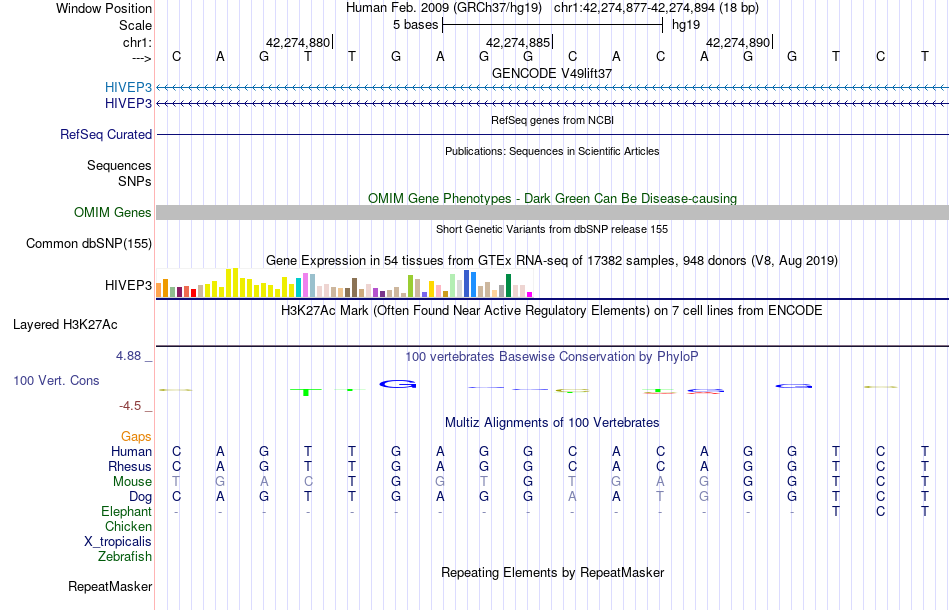The image size is (950, 610).
Task: Click Repeating Elements by RepeatMasker title
Action: pyautogui.click(x=552, y=572)
